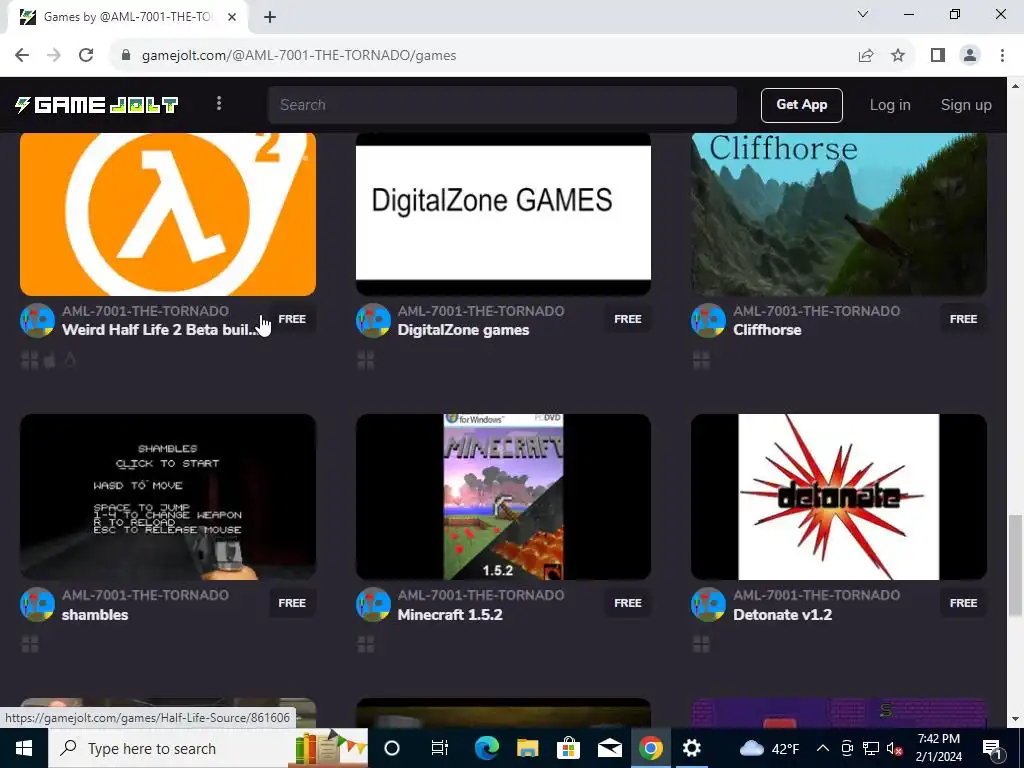Click AML-7001-THE-TORNADO name above shambles
Viewport: 1024px width, 768px height.
pos(145,595)
